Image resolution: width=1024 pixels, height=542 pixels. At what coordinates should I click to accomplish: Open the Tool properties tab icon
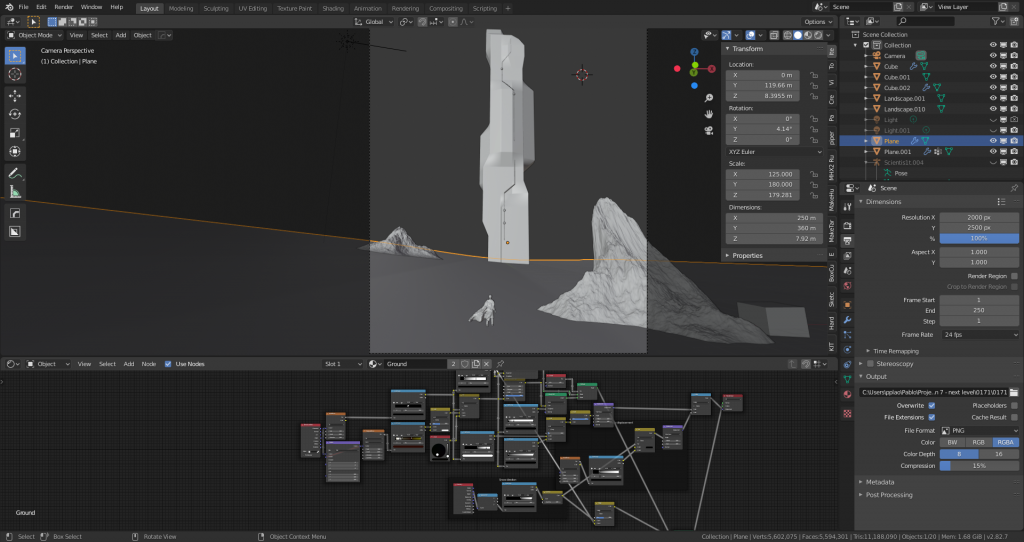pyautogui.click(x=847, y=206)
